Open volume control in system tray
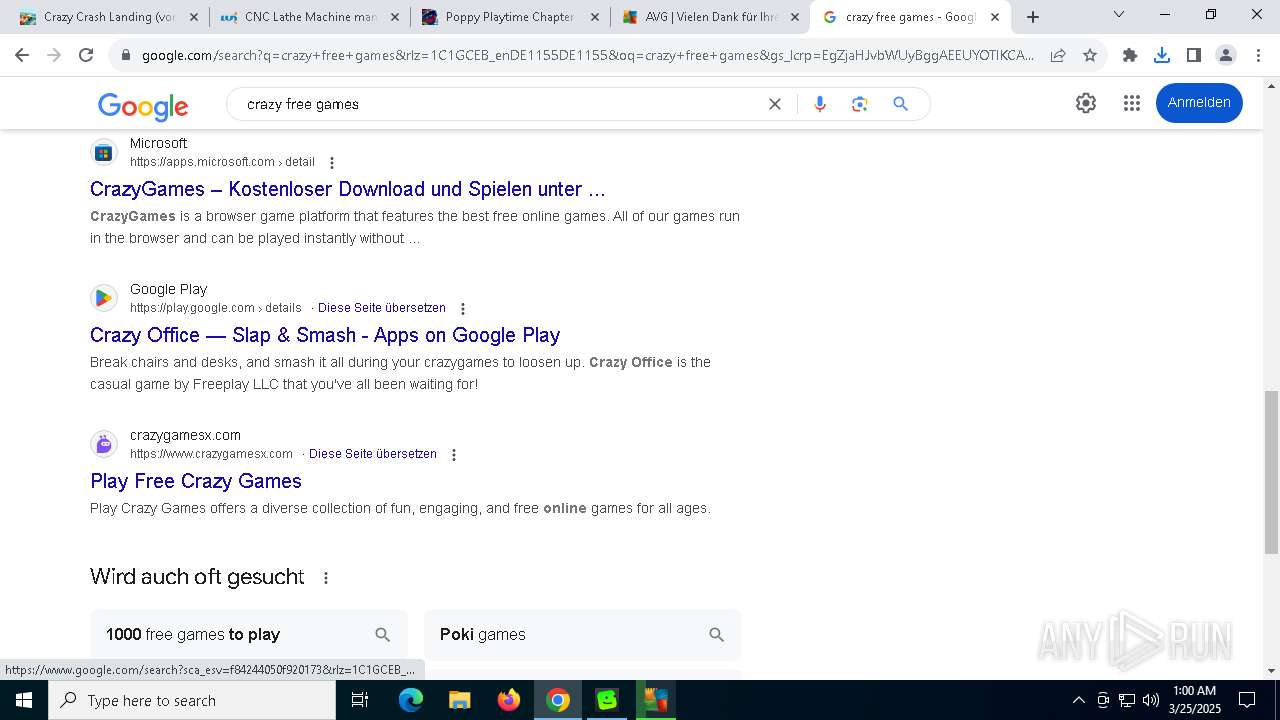Viewport: 1280px width, 720px height. click(1151, 700)
